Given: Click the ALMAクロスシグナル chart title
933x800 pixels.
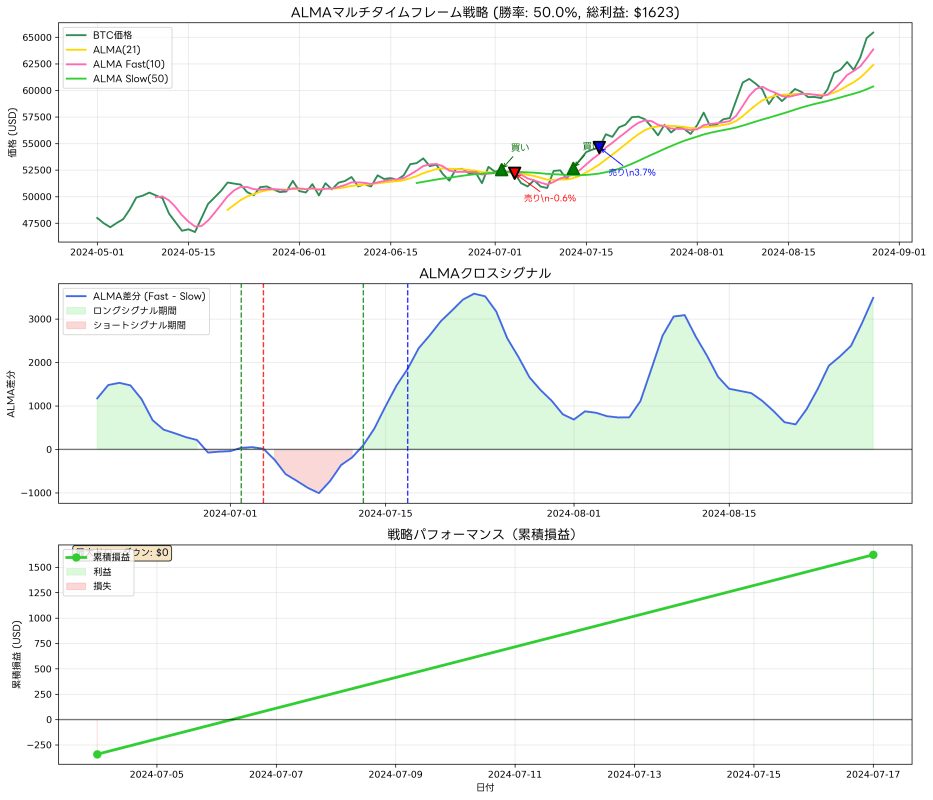Looking at the screenshot, I should (486, 270).
